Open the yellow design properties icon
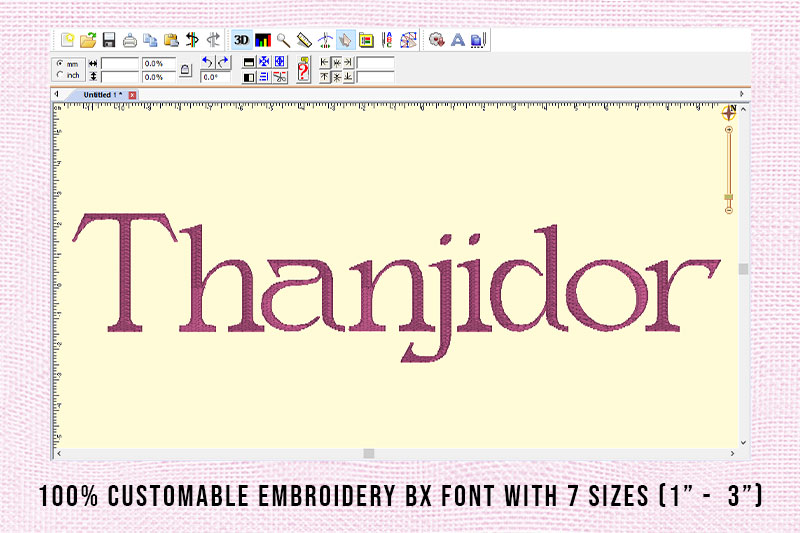This screenshot has height=533, width=800. (366, 40)
